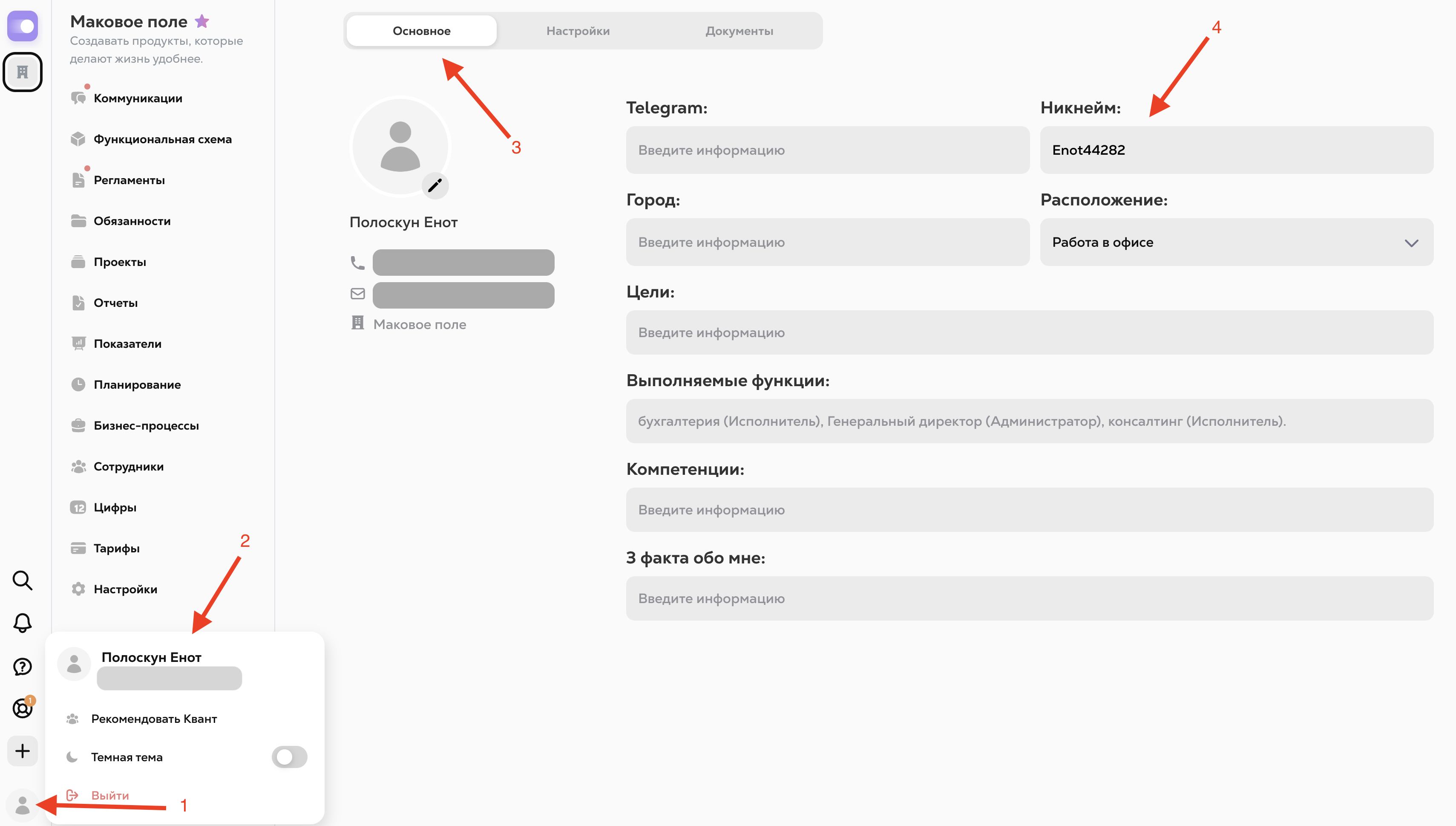1456x826 pixels.
Task: Click the plus icon in left rail
Action: 22,751
